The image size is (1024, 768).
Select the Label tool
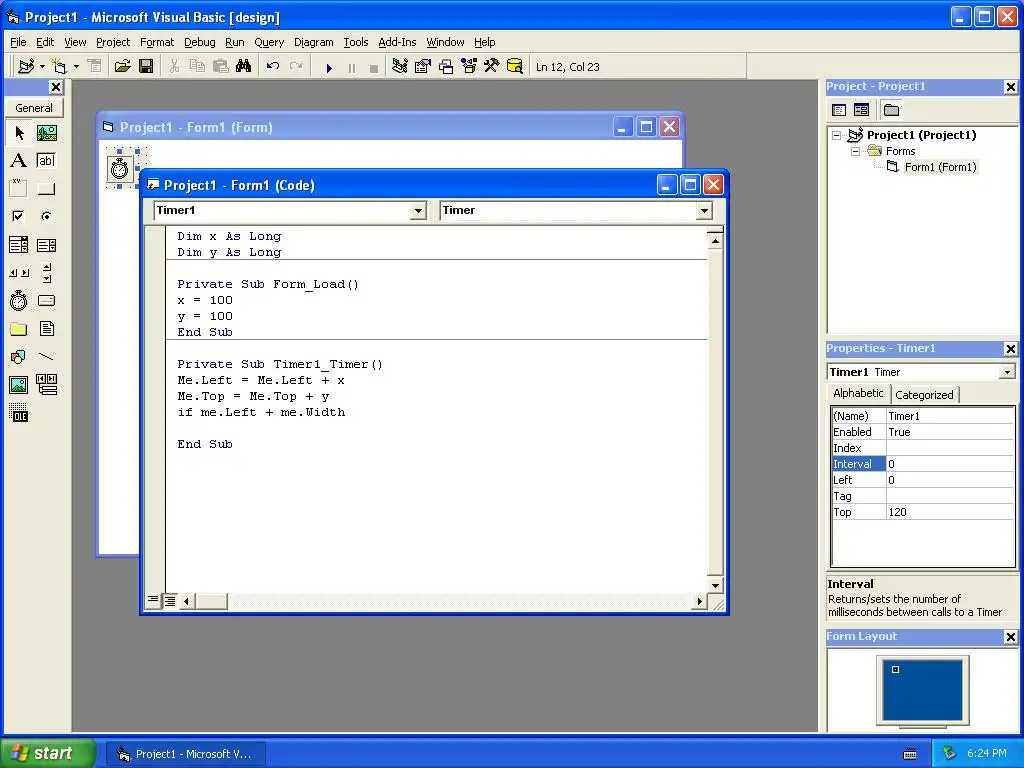click(x=19, y=161)
